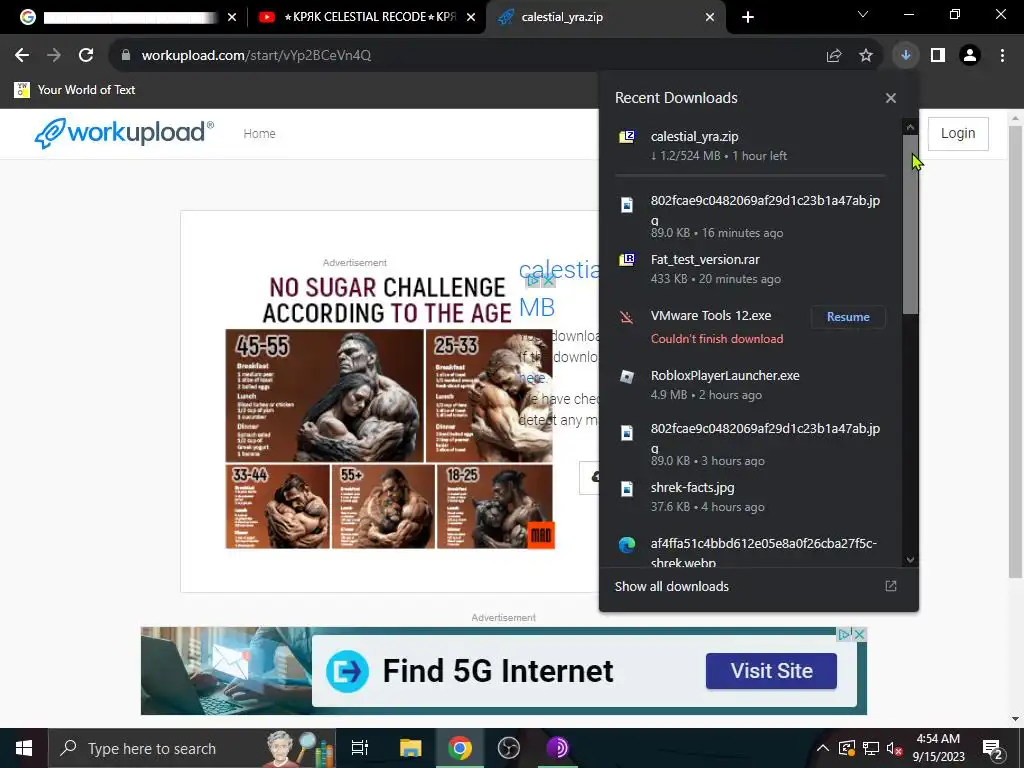Open the Fat_test_version.rar download
The height and width of the screenshot is (768, 1024).
coord(751,268)
